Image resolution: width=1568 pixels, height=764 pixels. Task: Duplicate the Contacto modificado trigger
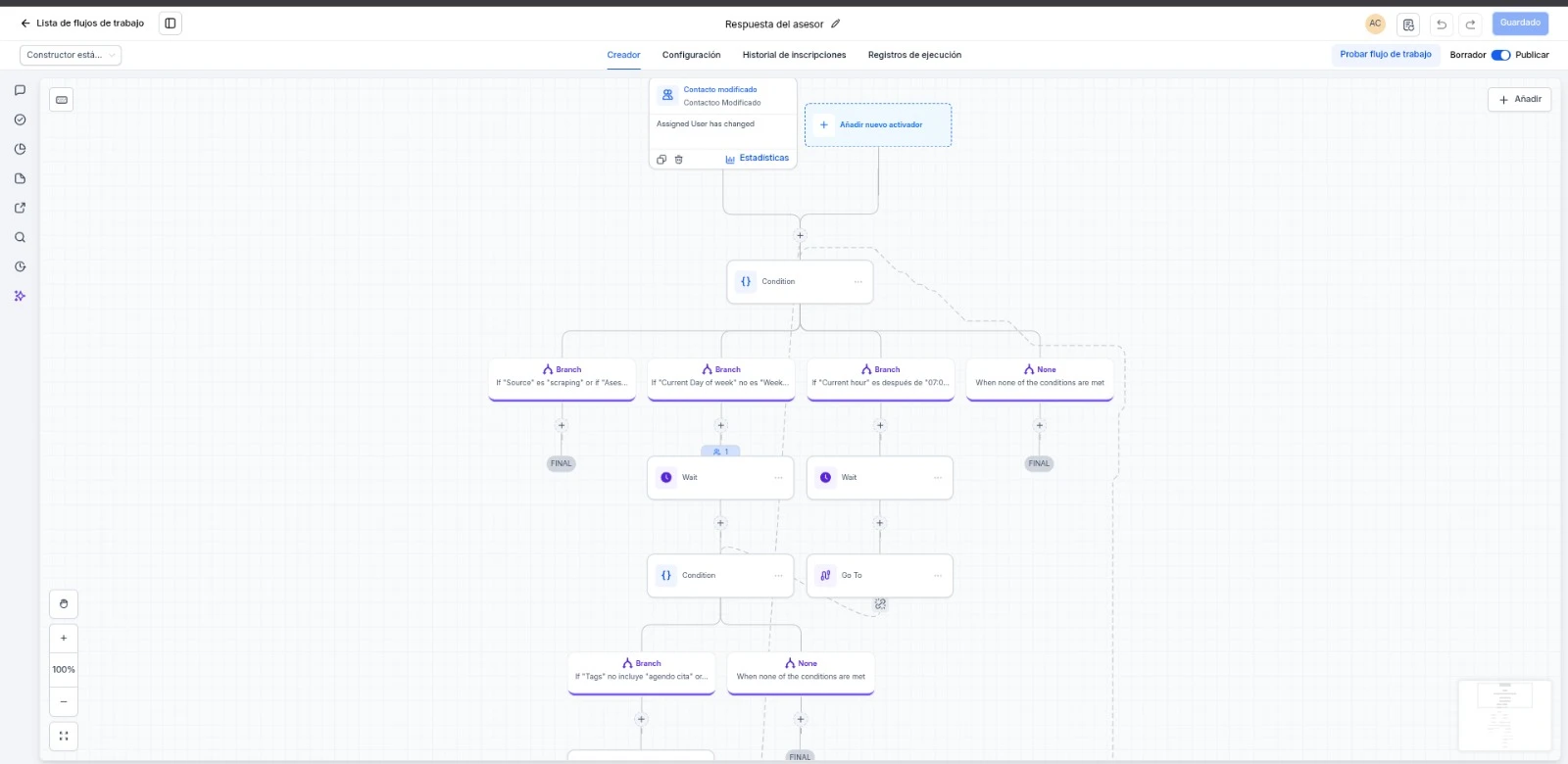click(661, 159)
